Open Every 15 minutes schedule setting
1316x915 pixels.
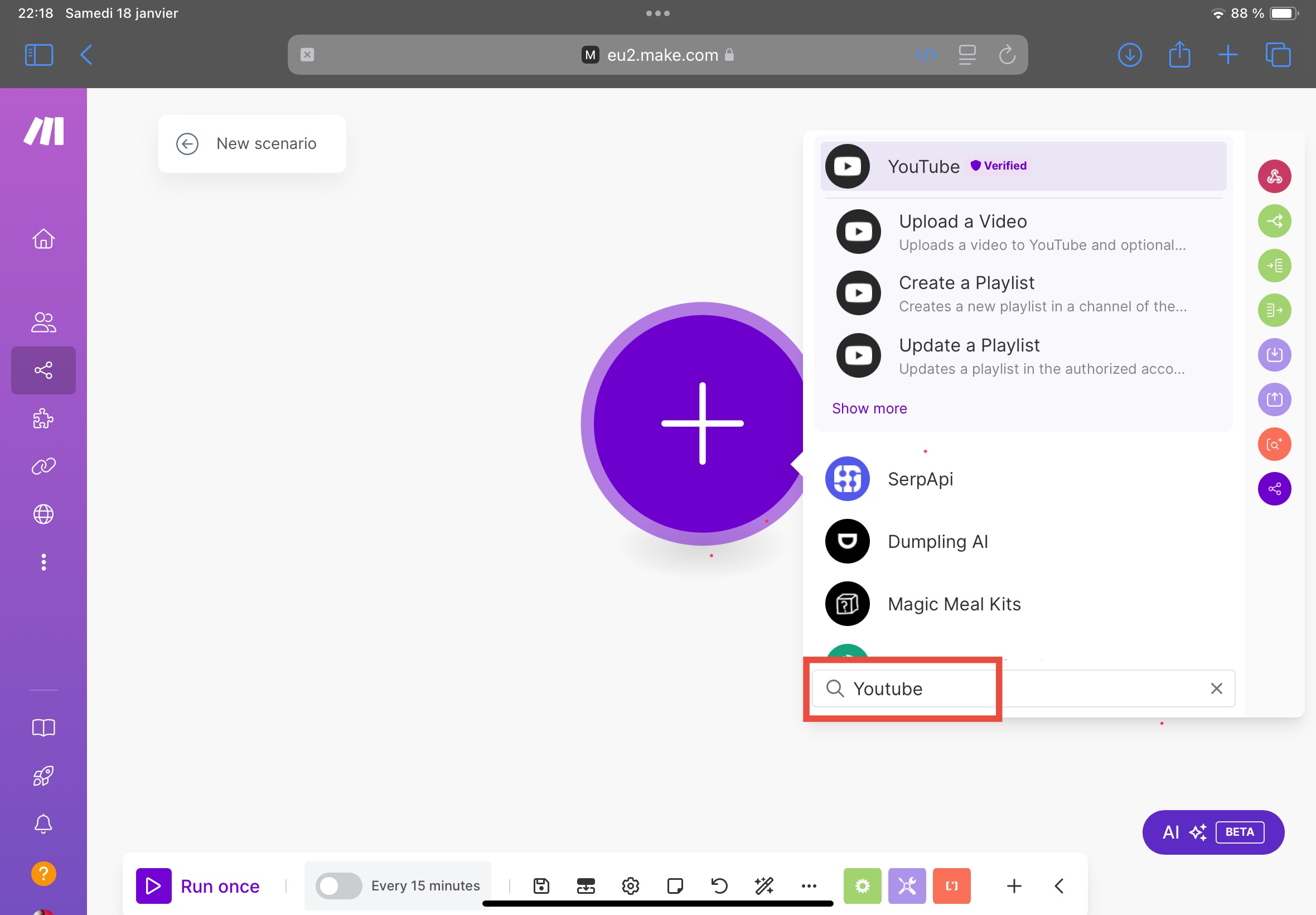tap(425, 886)
